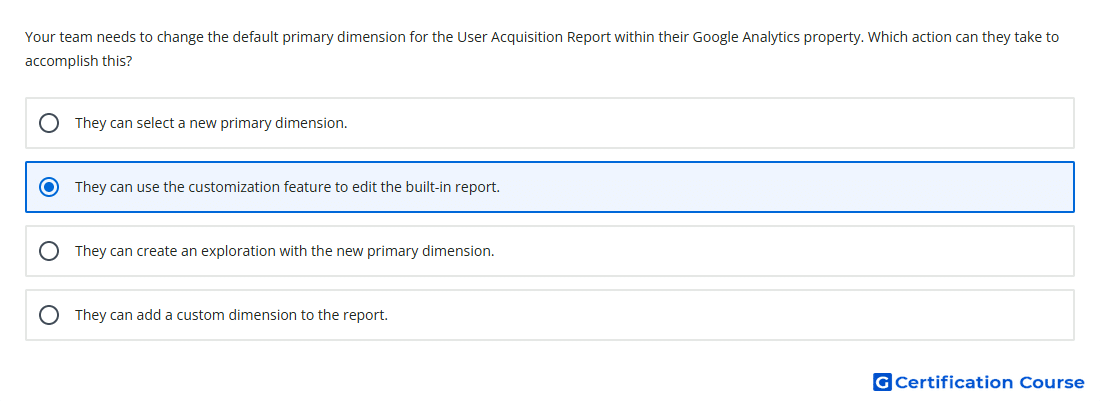The width and height of the screenshot is (1100, 401).
Task: Choose radio for 'create an exploration' answer
Action: (x=49, y=251)
